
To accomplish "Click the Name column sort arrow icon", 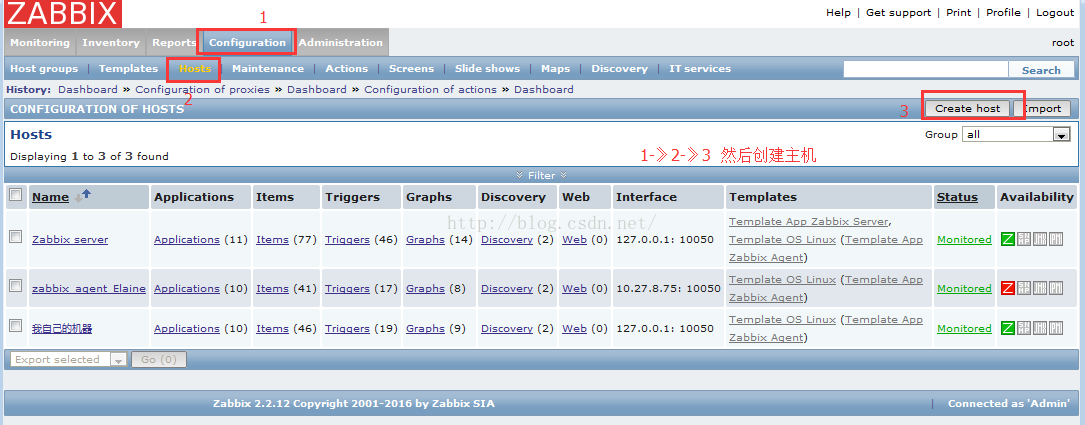I will click(x=82, y=197).
